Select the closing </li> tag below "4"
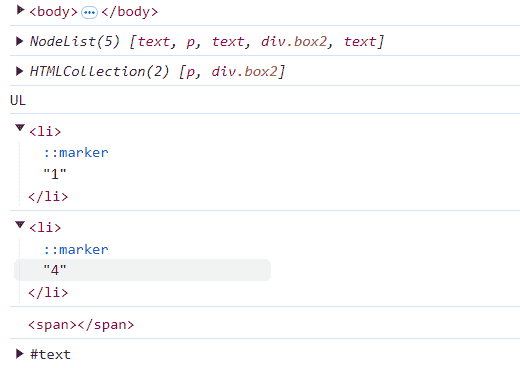 click(48, 292)
